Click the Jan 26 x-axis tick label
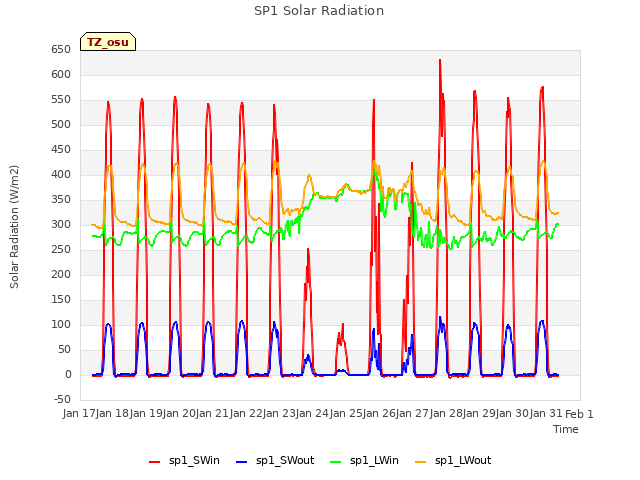 [380, 413]
